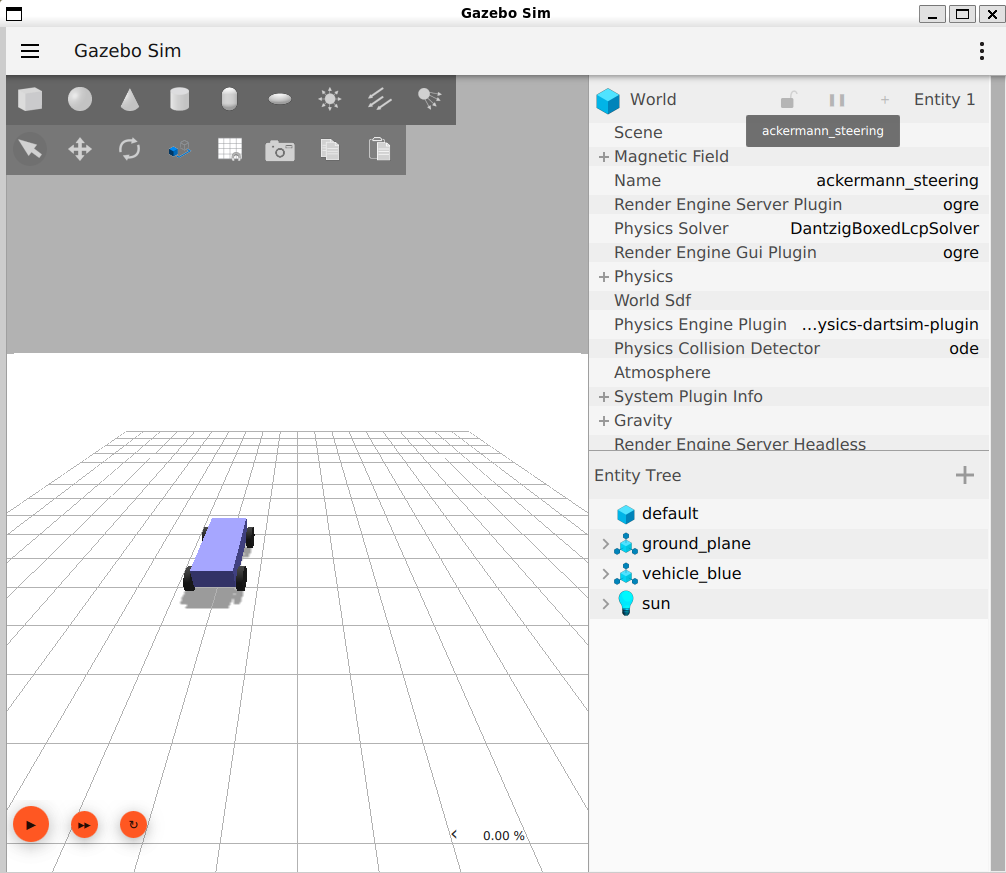Toggle the inspector pause icon
This screenshot has width=1006, height=873.
click(837, 100)
